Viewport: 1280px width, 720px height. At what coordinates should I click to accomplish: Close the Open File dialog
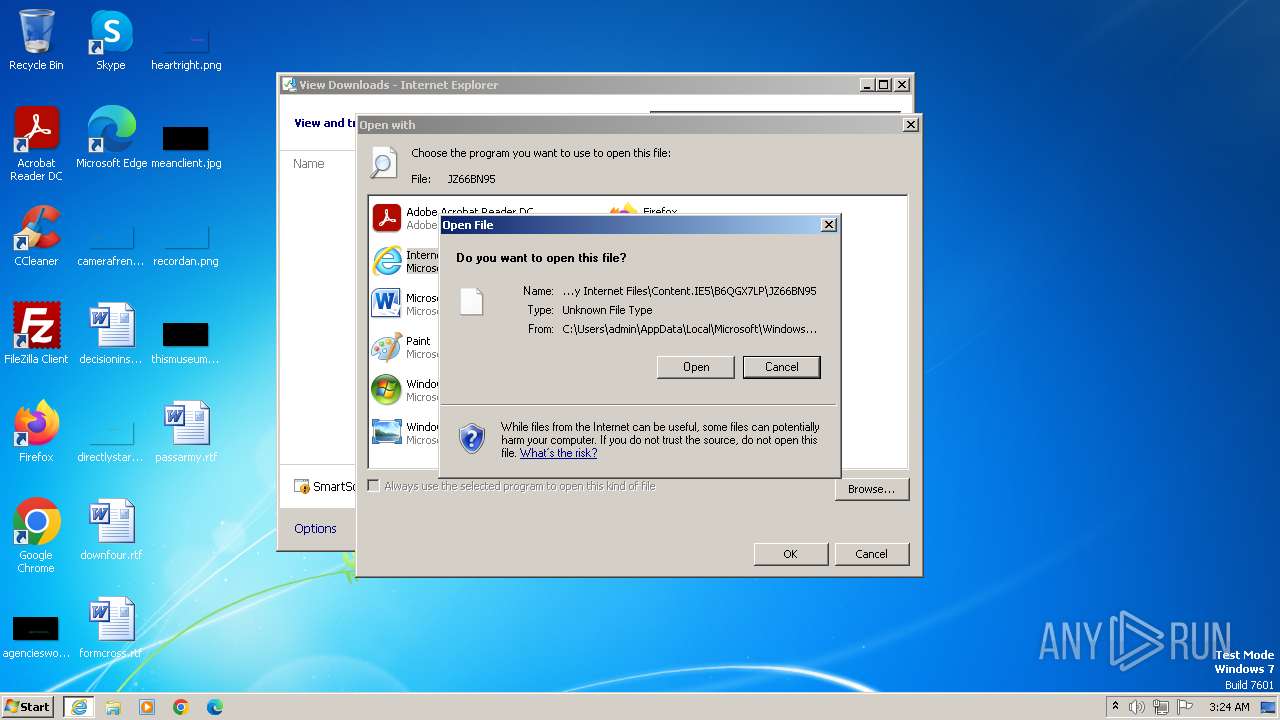pyautogui.click(x=829, y=225)
